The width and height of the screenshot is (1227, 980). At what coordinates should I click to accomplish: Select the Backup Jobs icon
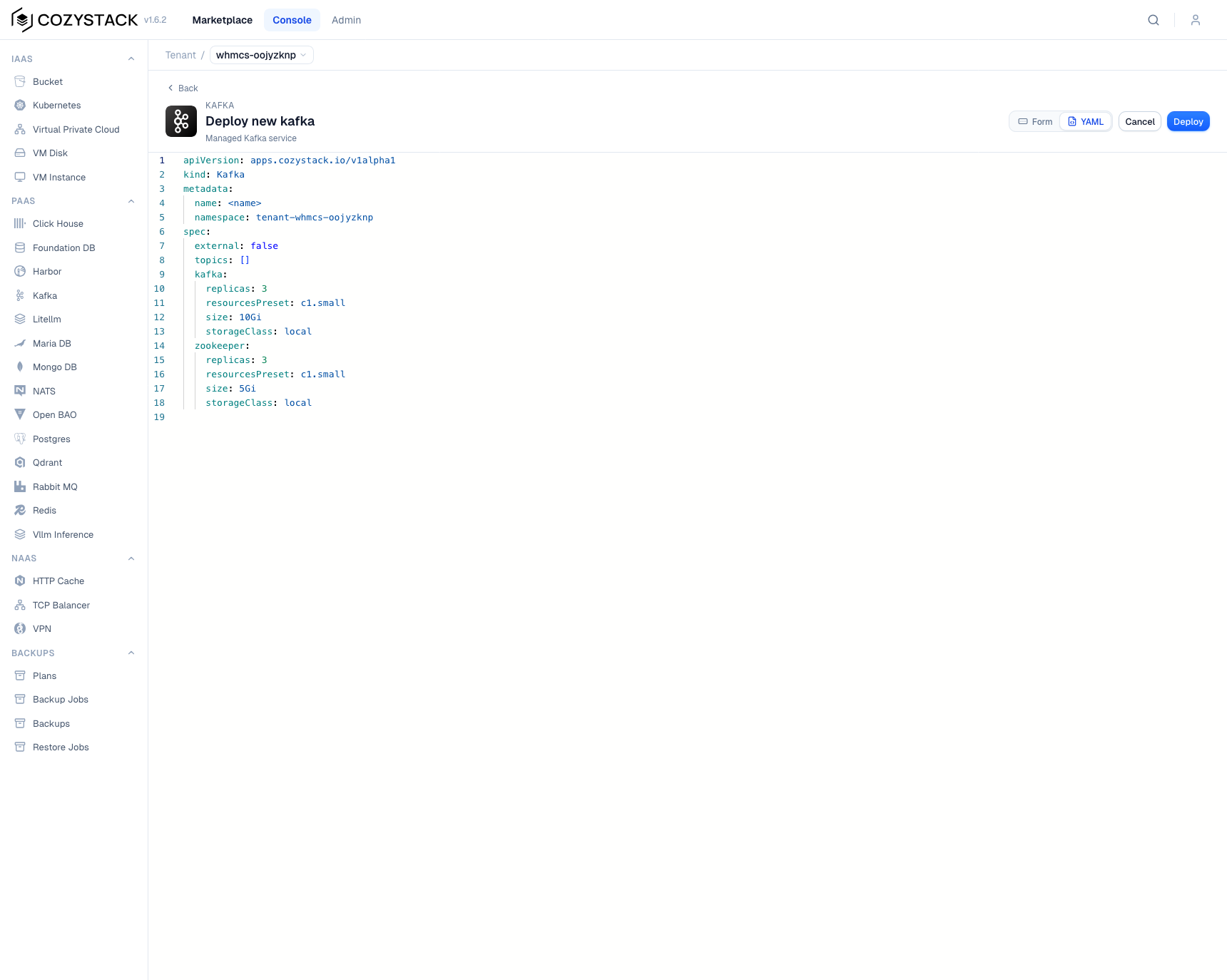[20, 699]
